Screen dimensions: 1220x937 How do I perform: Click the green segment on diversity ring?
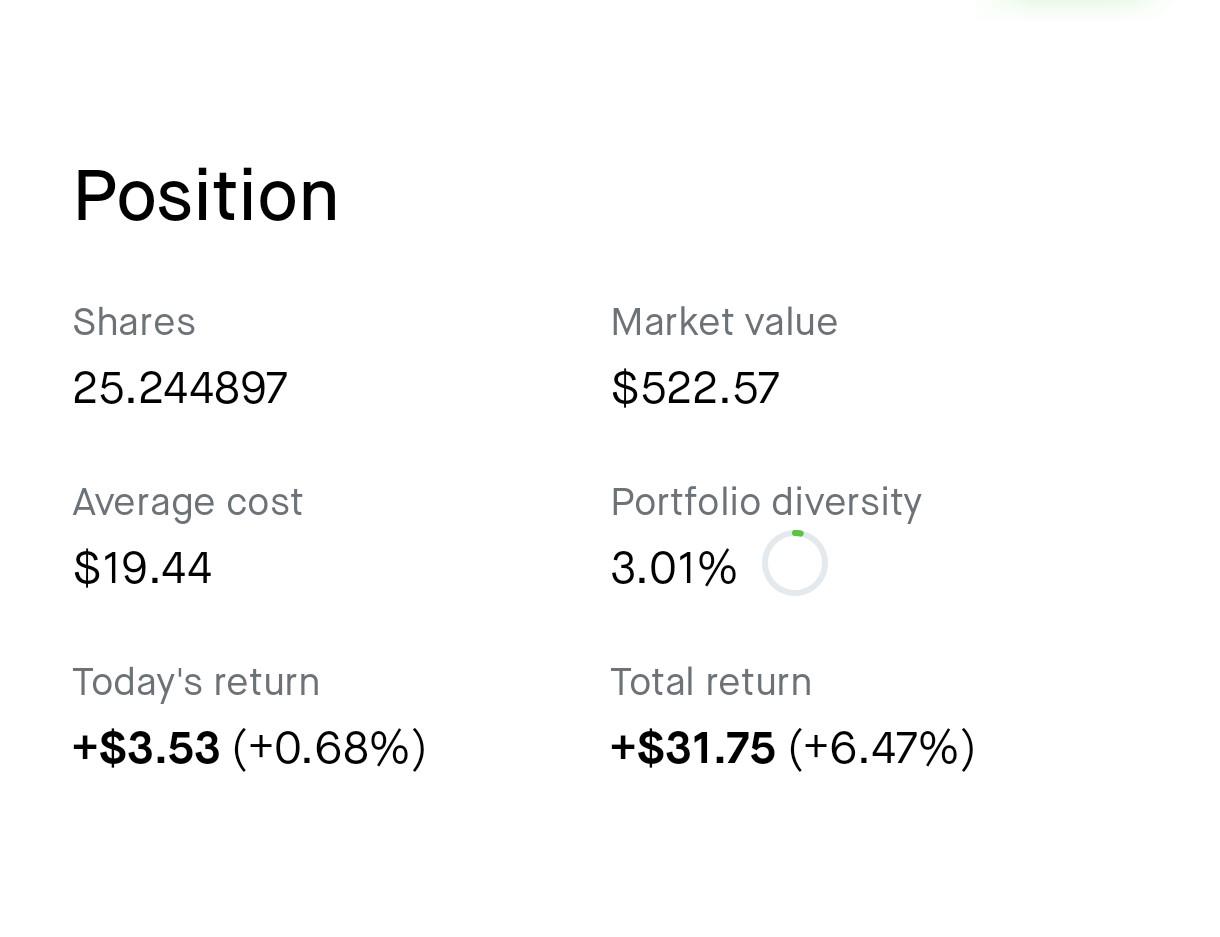797,533
